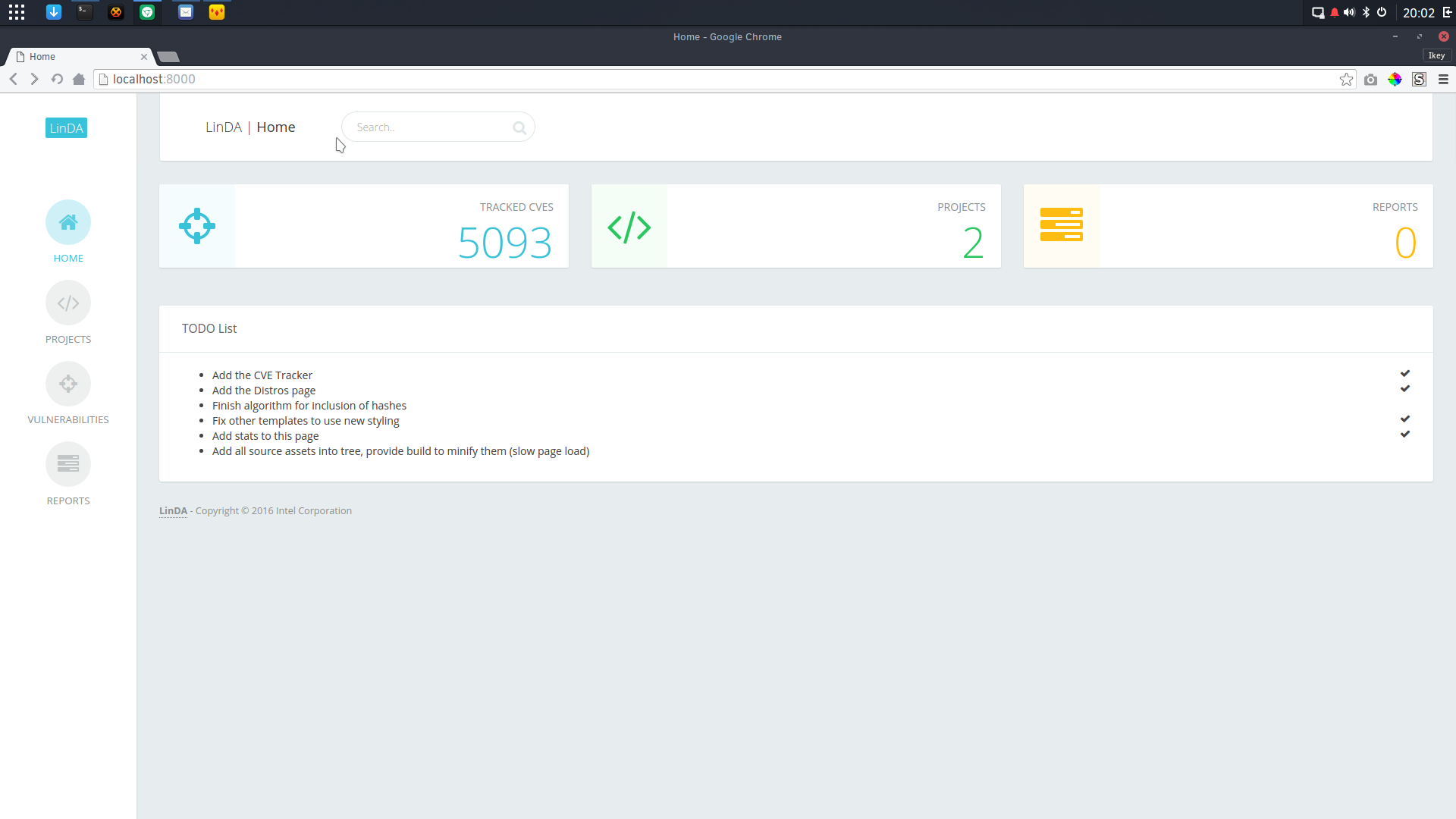Click the reports count 0
Screen dimensions: 1456x819
(x=1406, y=243)
